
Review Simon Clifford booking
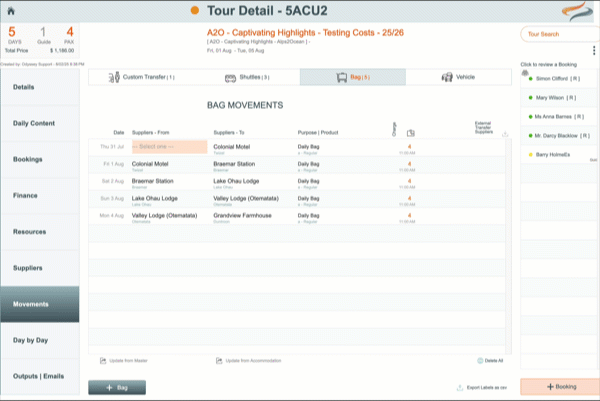[558, 78]
